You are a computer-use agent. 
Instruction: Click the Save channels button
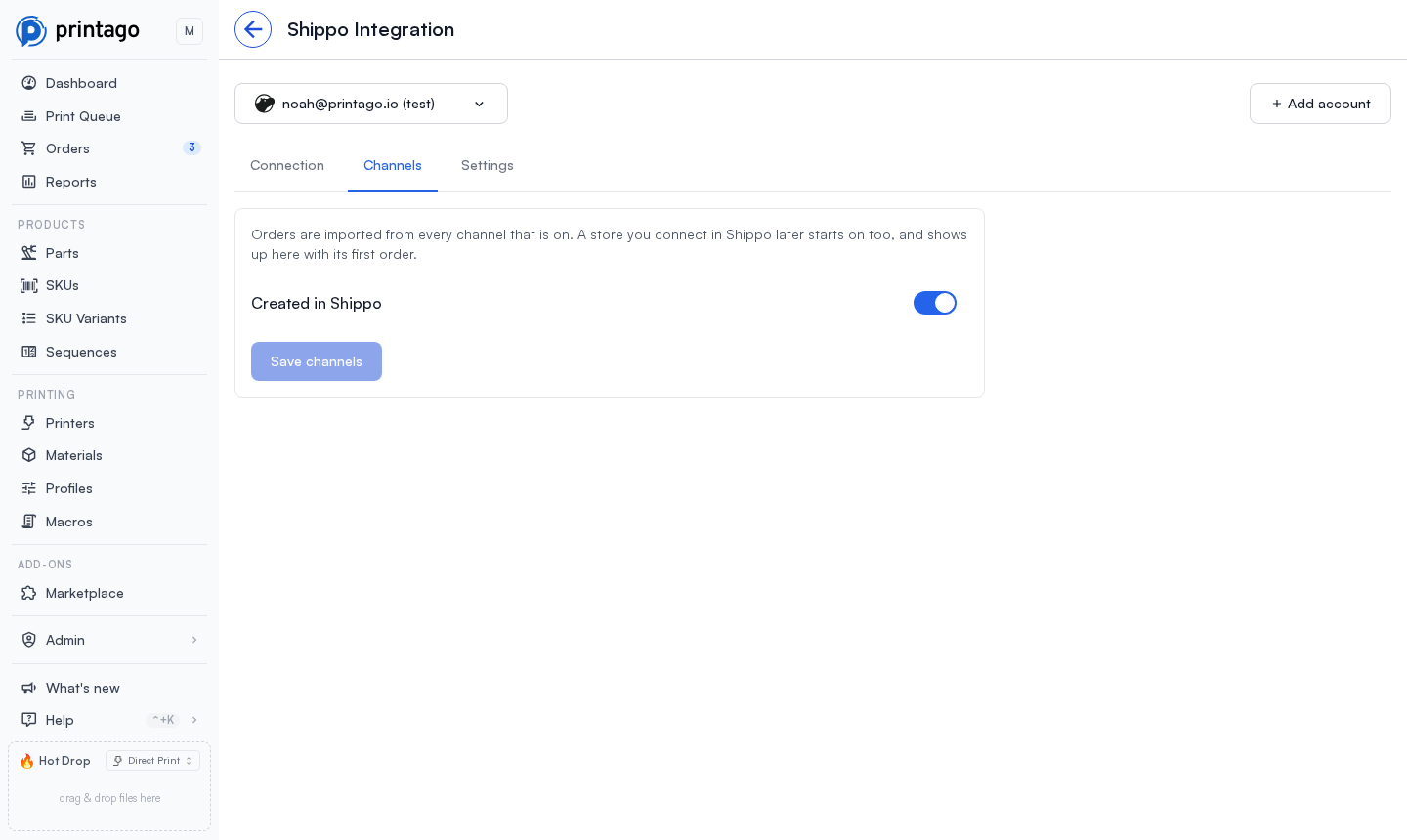coord(317,361)
